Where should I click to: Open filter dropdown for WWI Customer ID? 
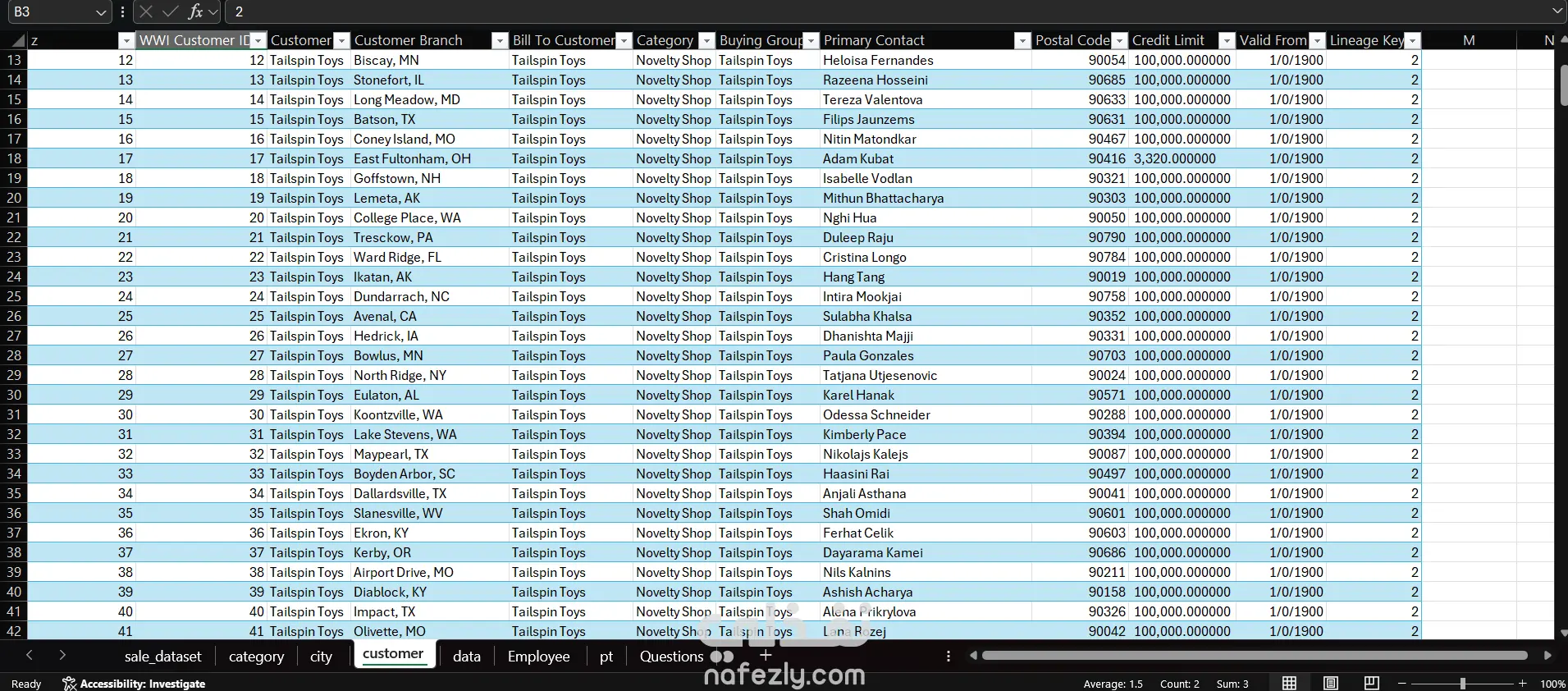click(258, 40)
